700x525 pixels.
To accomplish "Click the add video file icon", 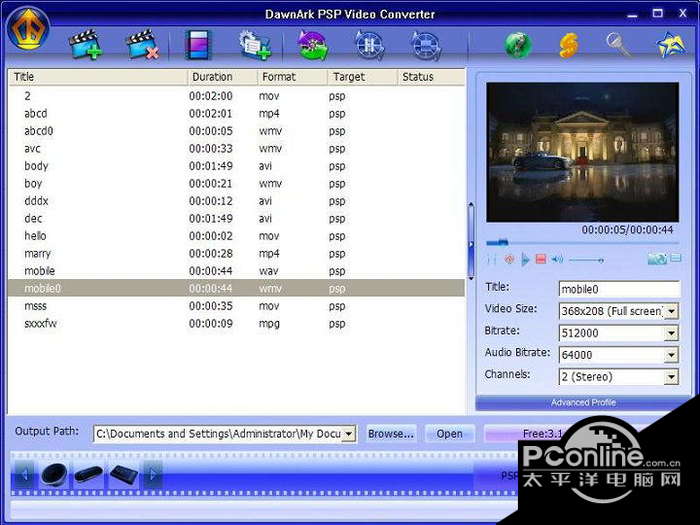I will pos(85,45).
